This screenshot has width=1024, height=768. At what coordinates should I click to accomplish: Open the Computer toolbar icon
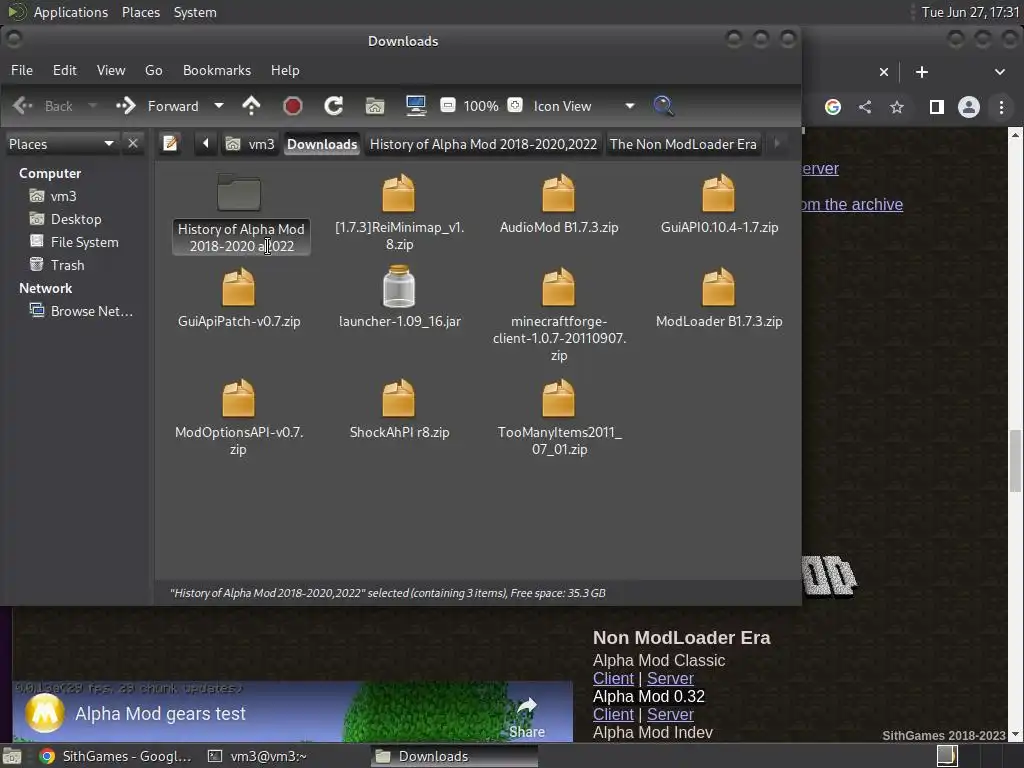pyautogui.click(x=416, y=106)
